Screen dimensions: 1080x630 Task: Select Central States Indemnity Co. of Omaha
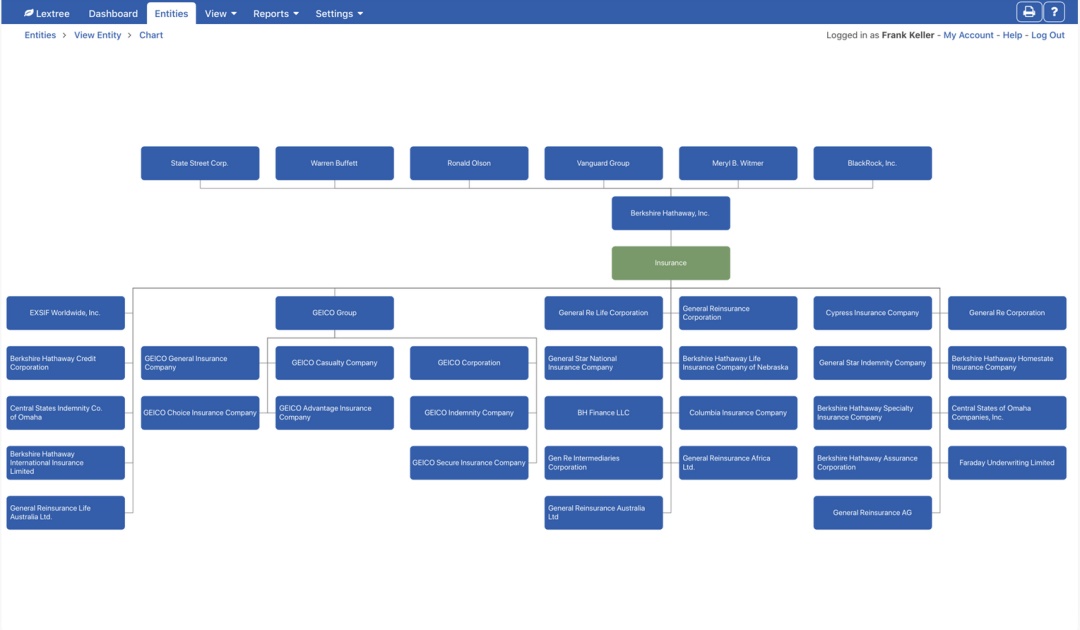pos(65,412)
